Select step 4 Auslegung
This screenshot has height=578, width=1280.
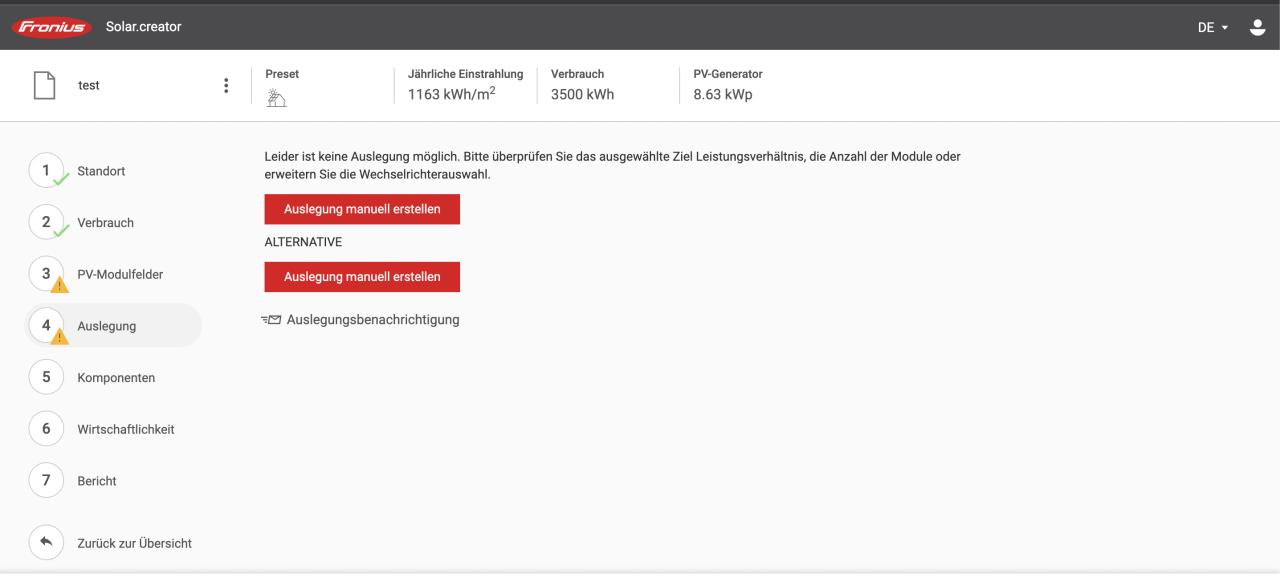tap(114, 326)
